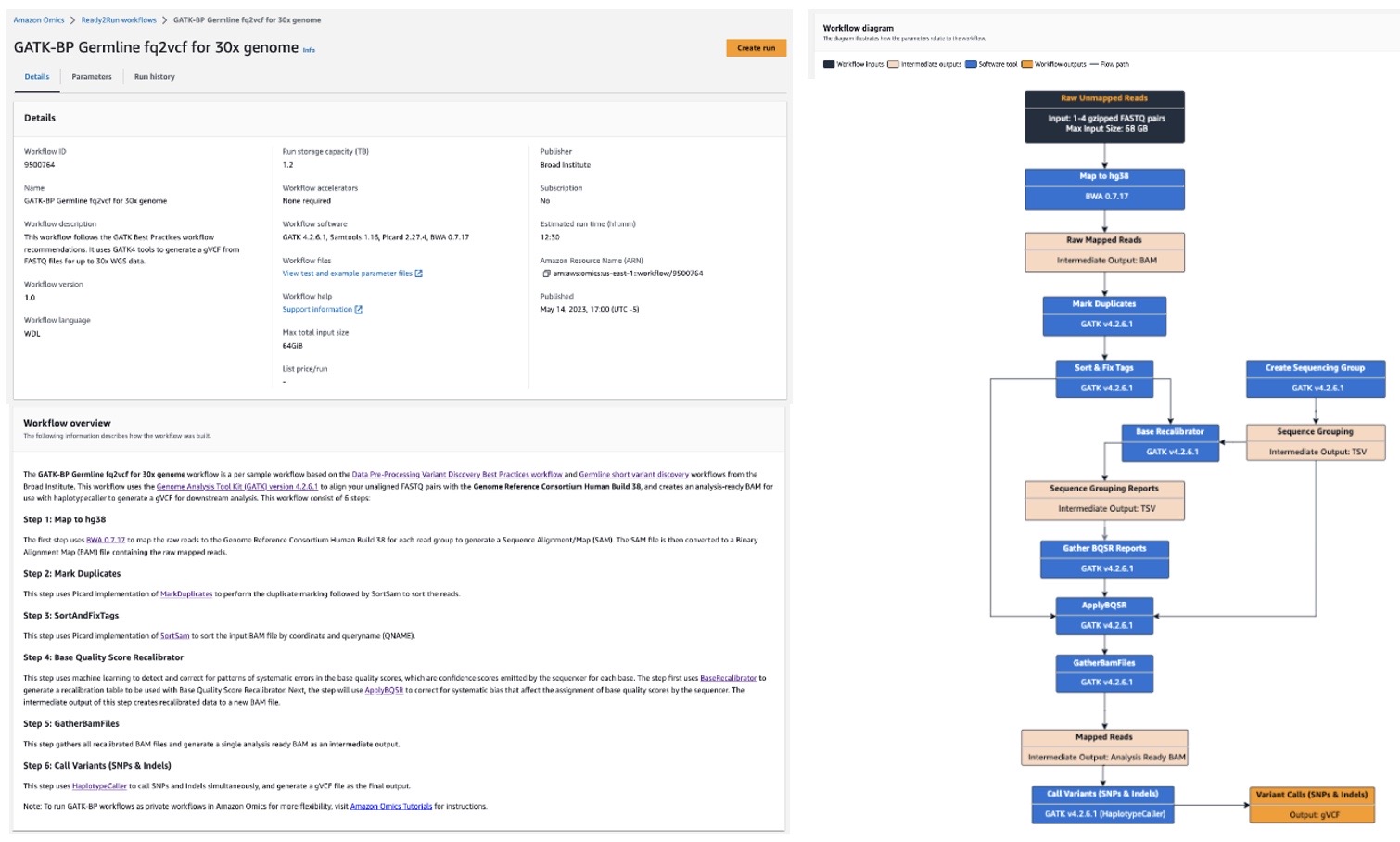The image size is (1400, 842).
Task: Follow the MarkDuplicates link in Step 2
Action: (x=186, y=594)
